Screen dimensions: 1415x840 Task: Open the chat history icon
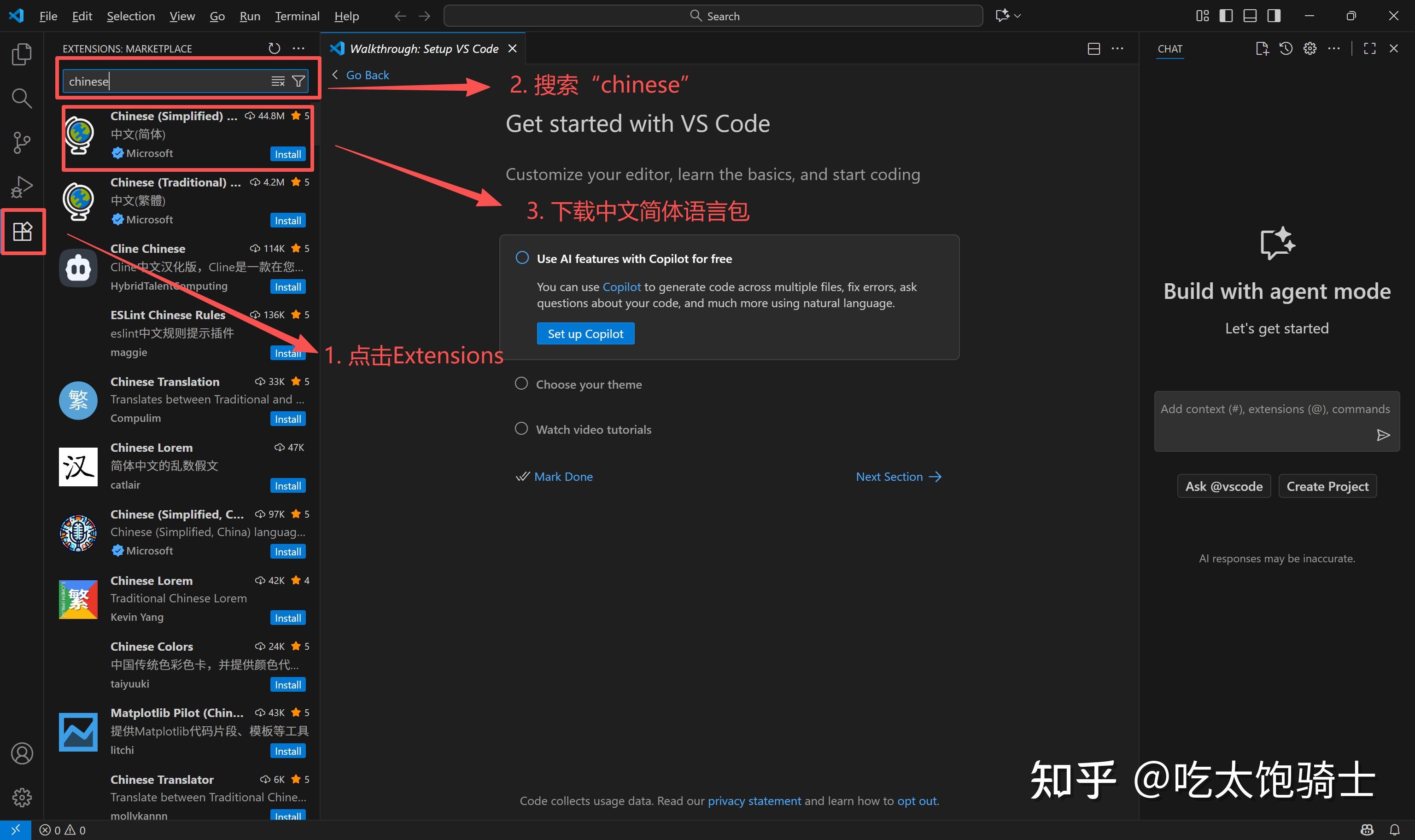pyautogui.click(x=1286, y=48)
